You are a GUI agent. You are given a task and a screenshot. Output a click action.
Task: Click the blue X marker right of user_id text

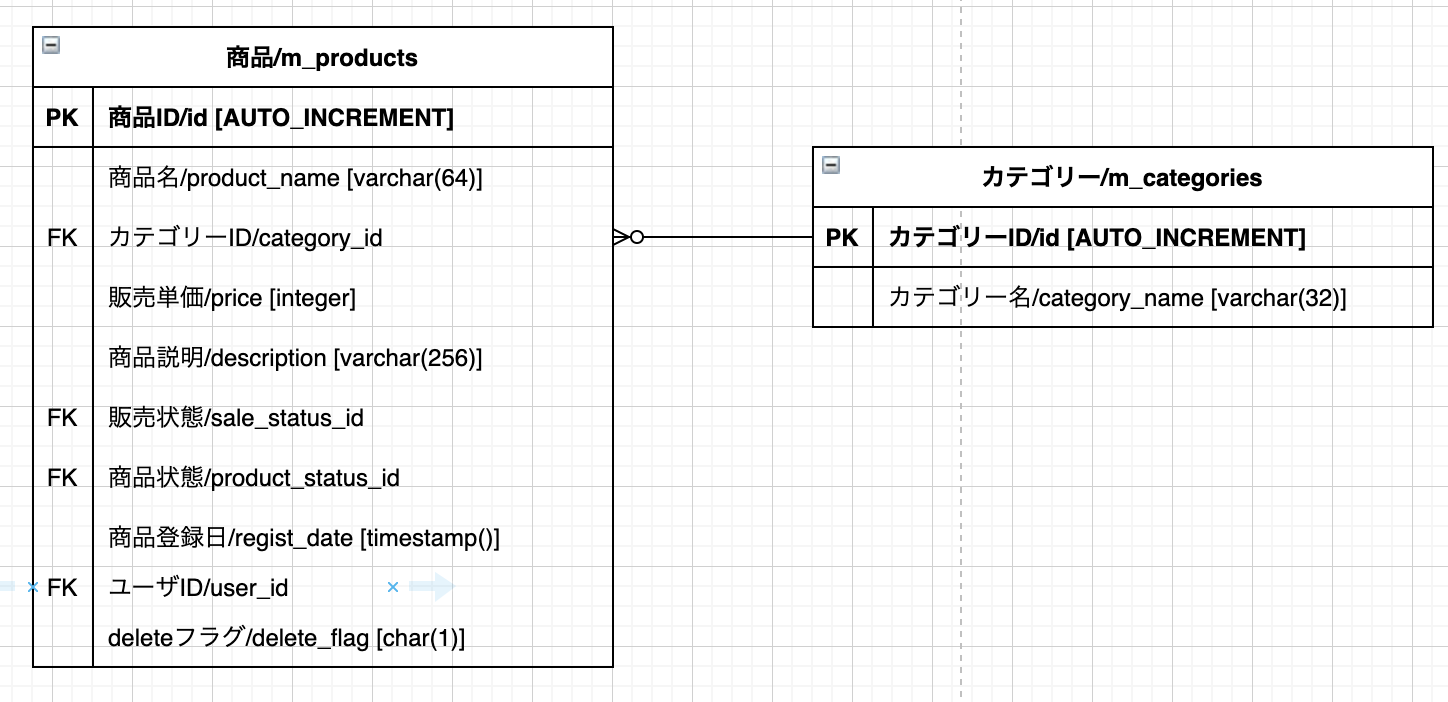click(x=392, y=587)
